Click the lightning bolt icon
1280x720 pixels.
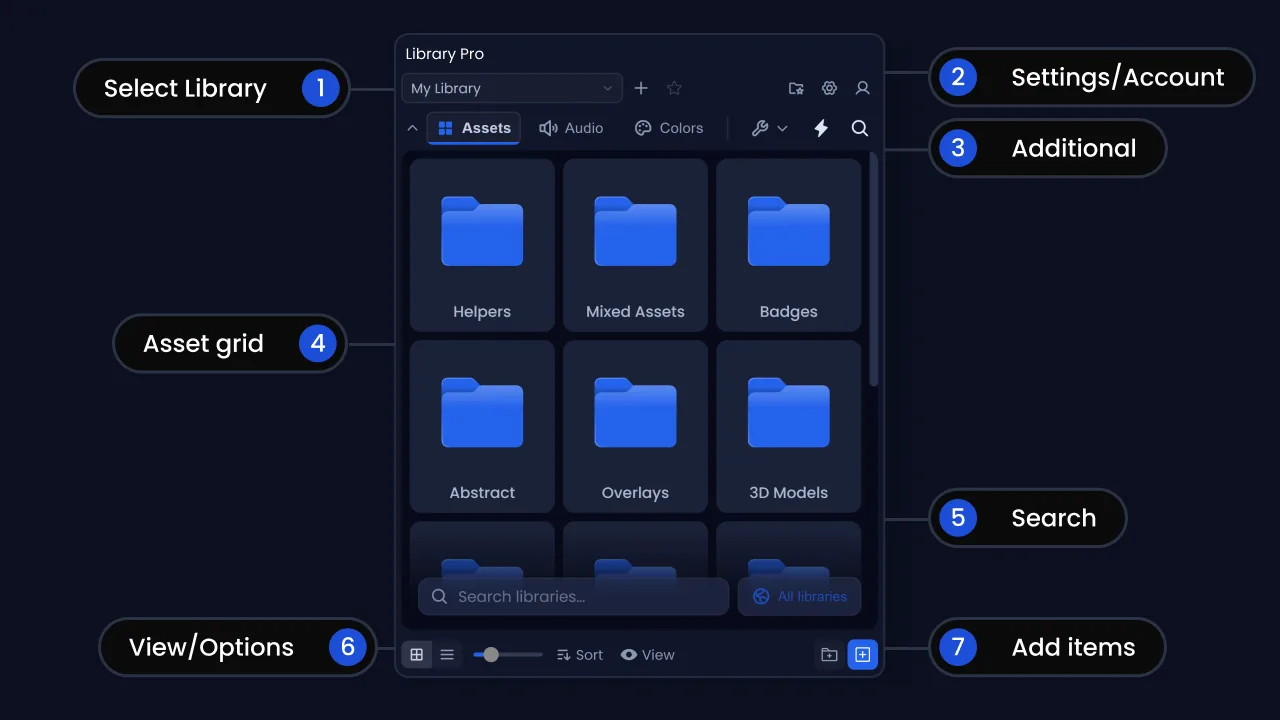point(821,128)
